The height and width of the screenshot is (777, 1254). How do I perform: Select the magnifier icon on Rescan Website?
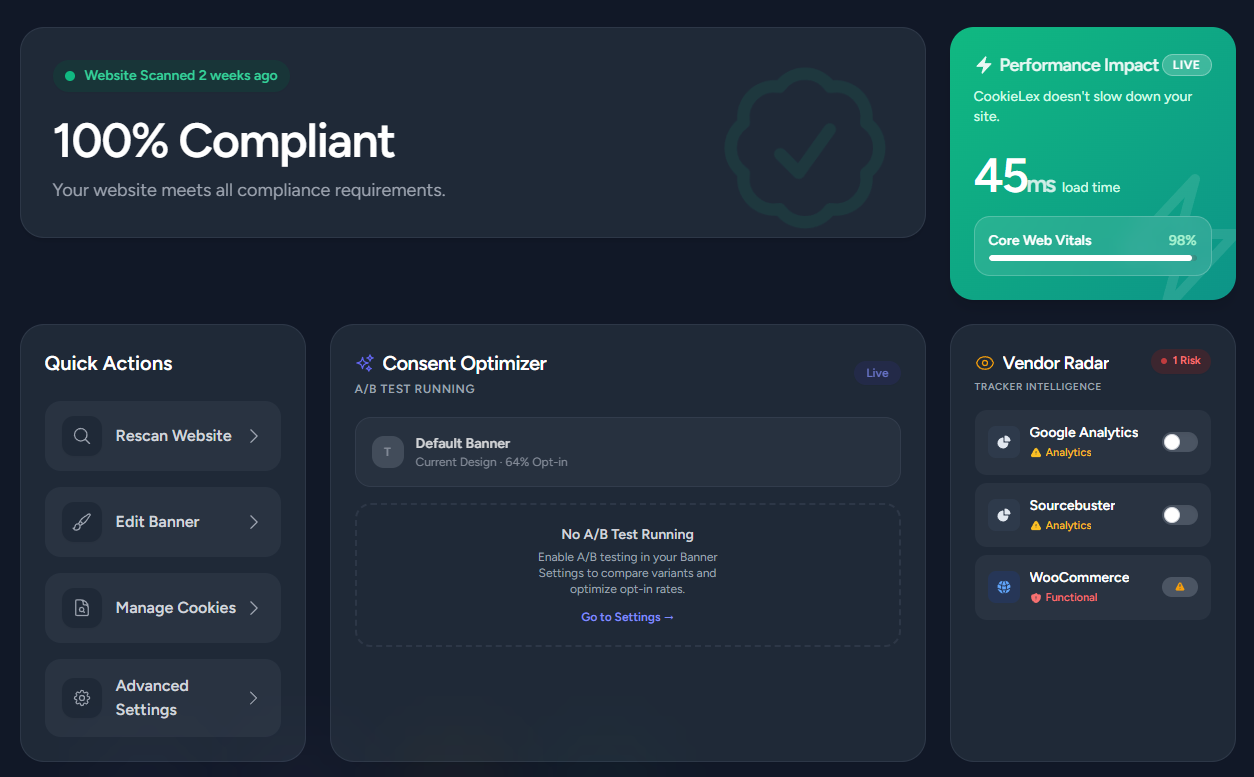[82, 436]
